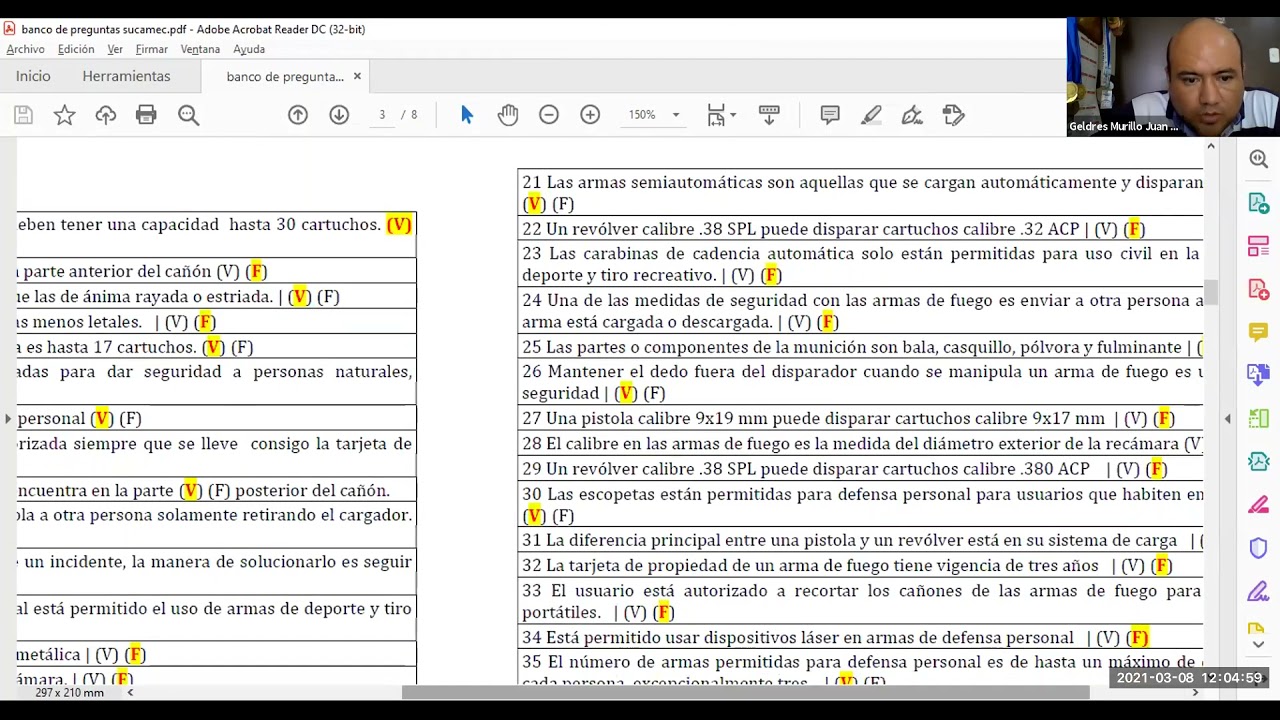Open the Edición menu

click(x=76, y=49)
